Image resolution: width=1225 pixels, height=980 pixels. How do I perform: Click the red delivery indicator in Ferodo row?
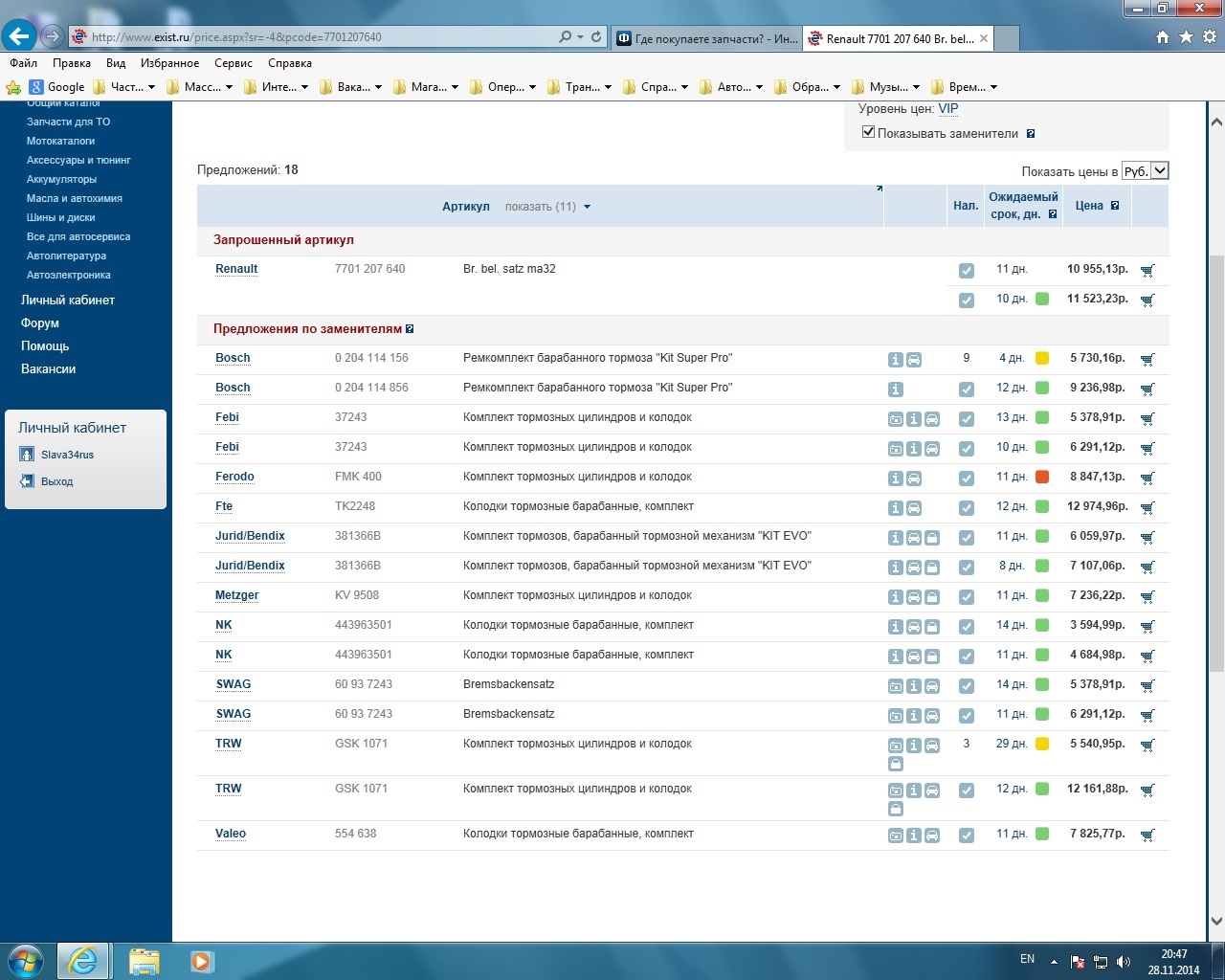pyautogui.click(x=1042, y=477)
